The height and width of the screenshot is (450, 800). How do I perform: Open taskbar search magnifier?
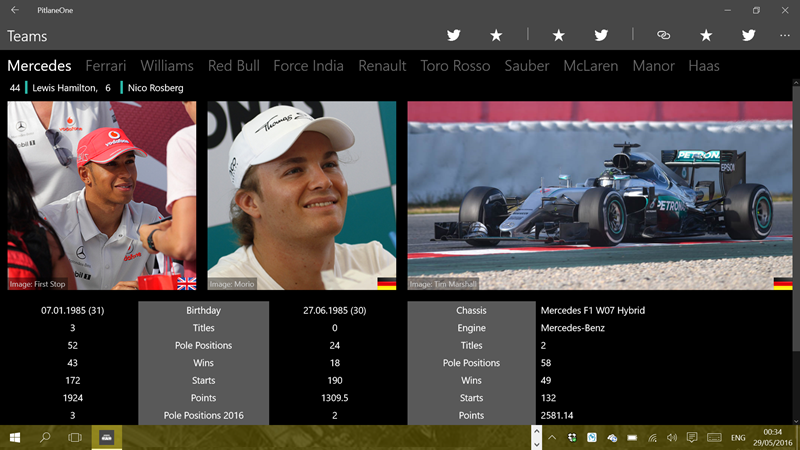pos(45,438)
